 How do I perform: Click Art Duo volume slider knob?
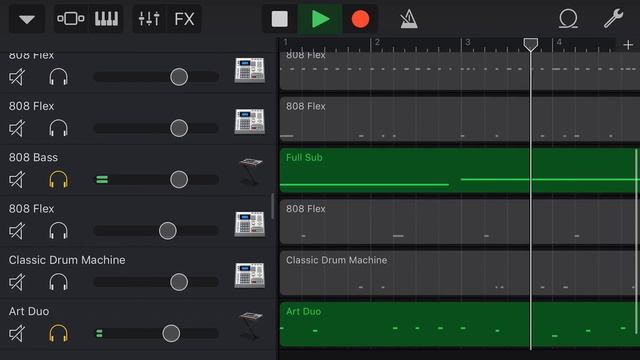[171, 333]
